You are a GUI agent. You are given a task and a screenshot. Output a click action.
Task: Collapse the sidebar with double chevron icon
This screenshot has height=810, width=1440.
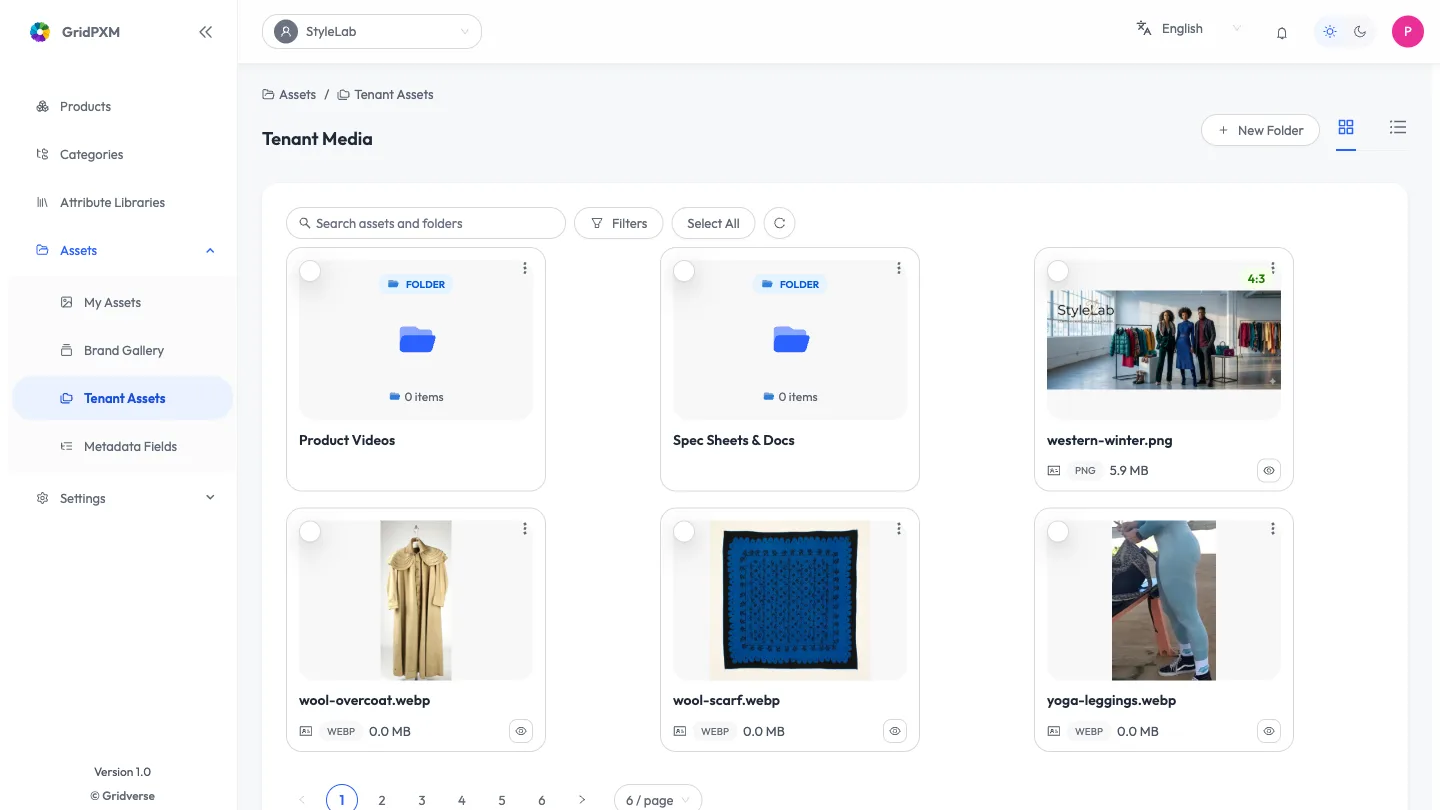tap(205, 32)
